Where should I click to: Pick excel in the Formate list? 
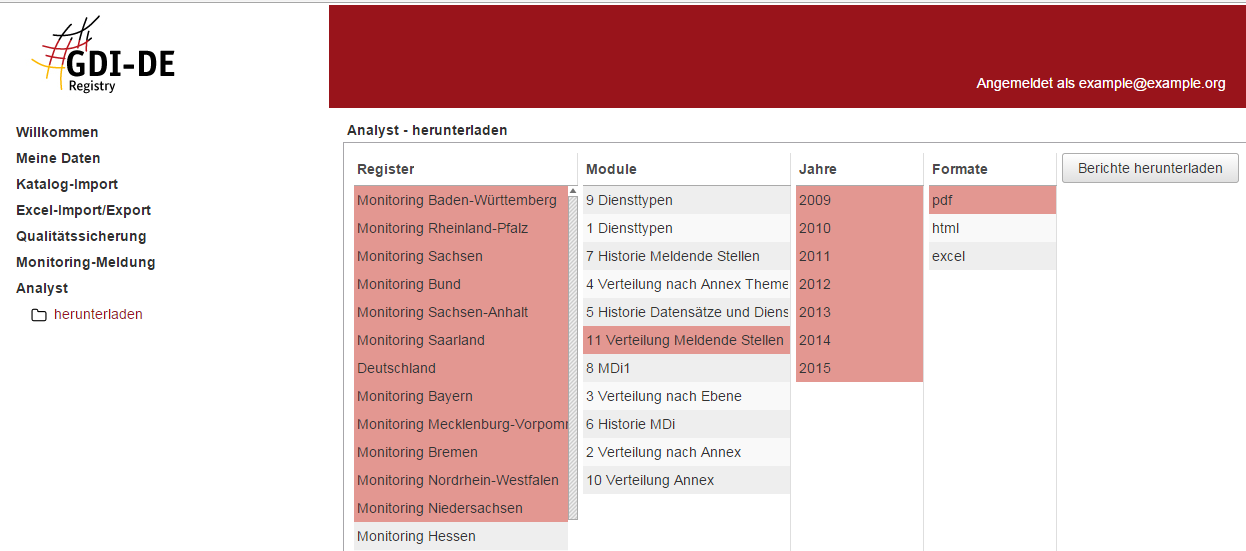pyautogui.click(x=948, y=256)
